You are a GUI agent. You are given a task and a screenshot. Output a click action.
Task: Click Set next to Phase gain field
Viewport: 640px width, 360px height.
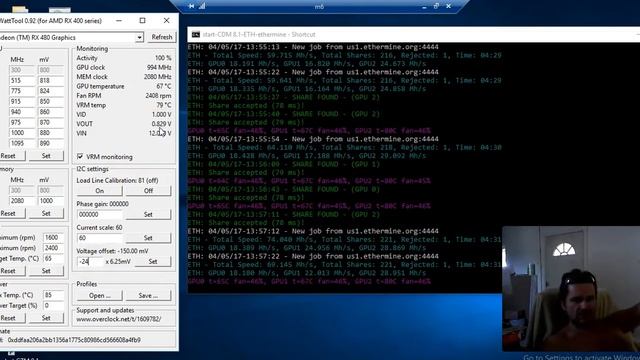tap(148, 214)
